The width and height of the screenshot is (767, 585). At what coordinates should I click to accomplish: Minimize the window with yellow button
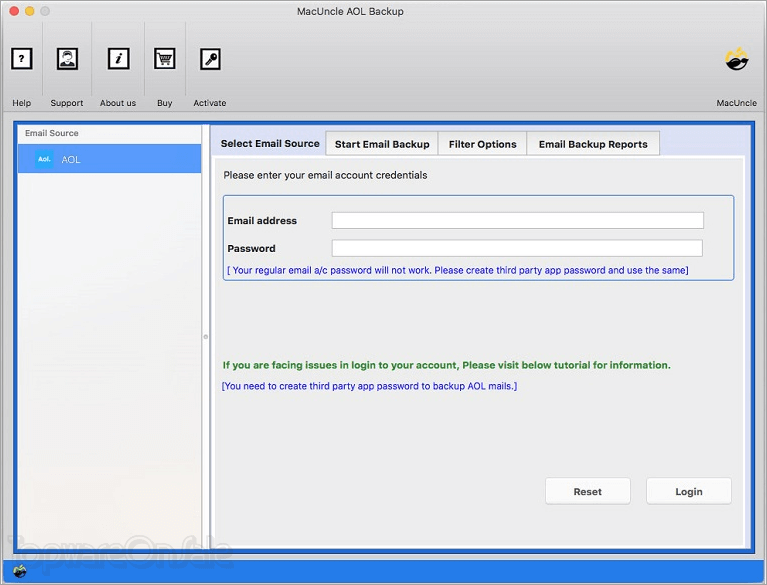[29, 11]
